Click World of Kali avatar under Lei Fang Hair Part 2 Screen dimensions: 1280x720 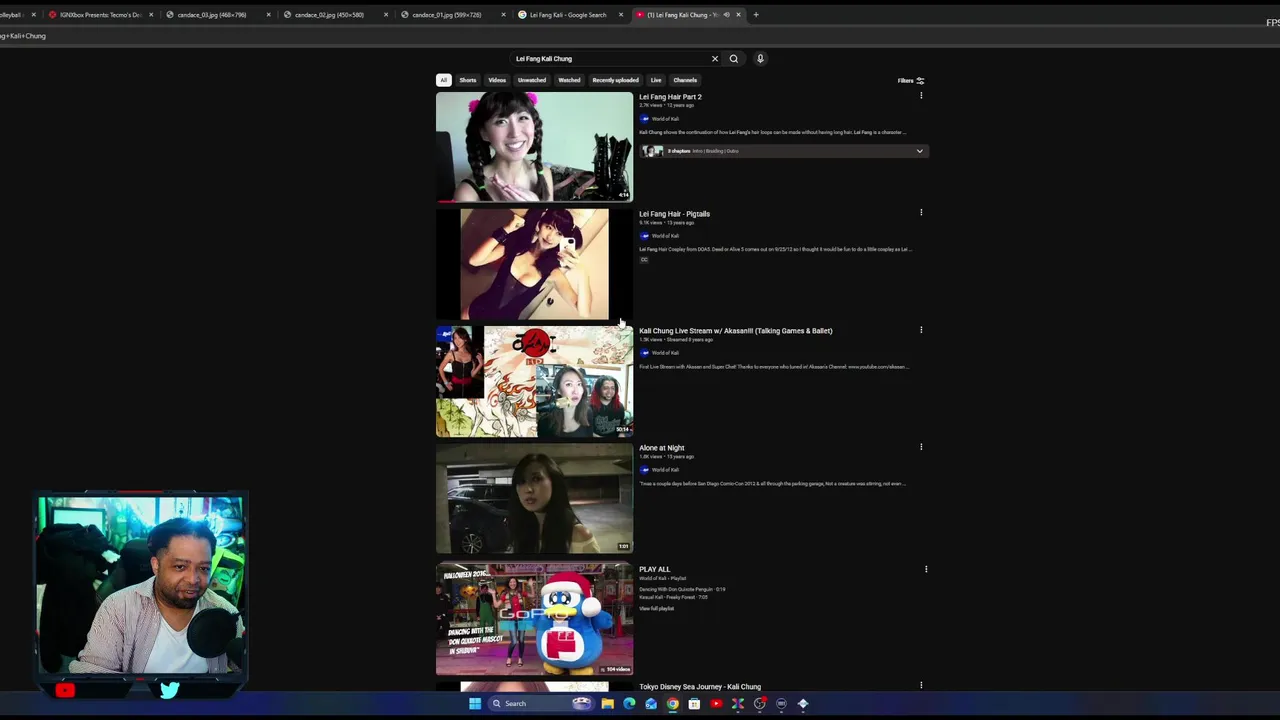click(644, 118)
